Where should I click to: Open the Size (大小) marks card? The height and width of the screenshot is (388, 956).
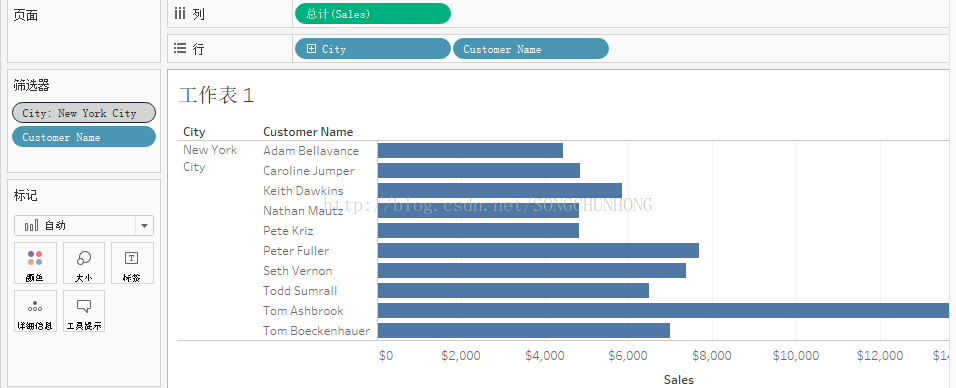coord(84,263)
